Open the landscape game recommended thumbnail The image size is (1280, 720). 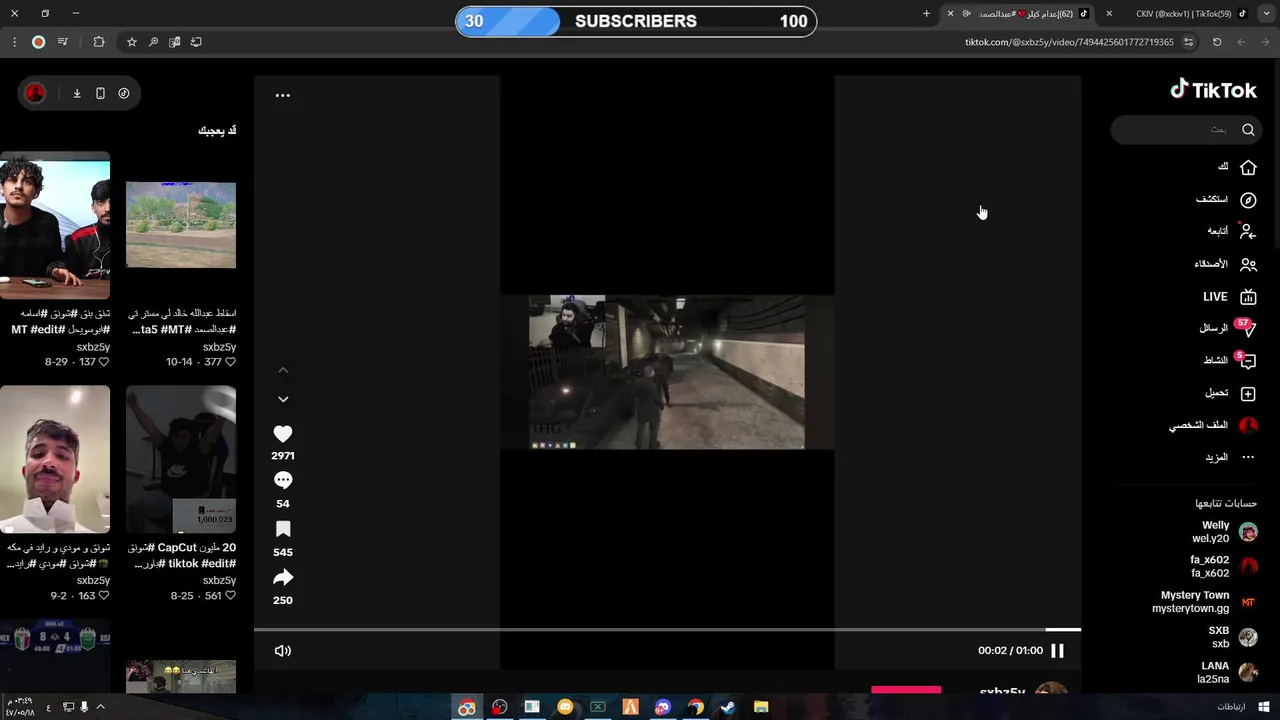point(181,225)
